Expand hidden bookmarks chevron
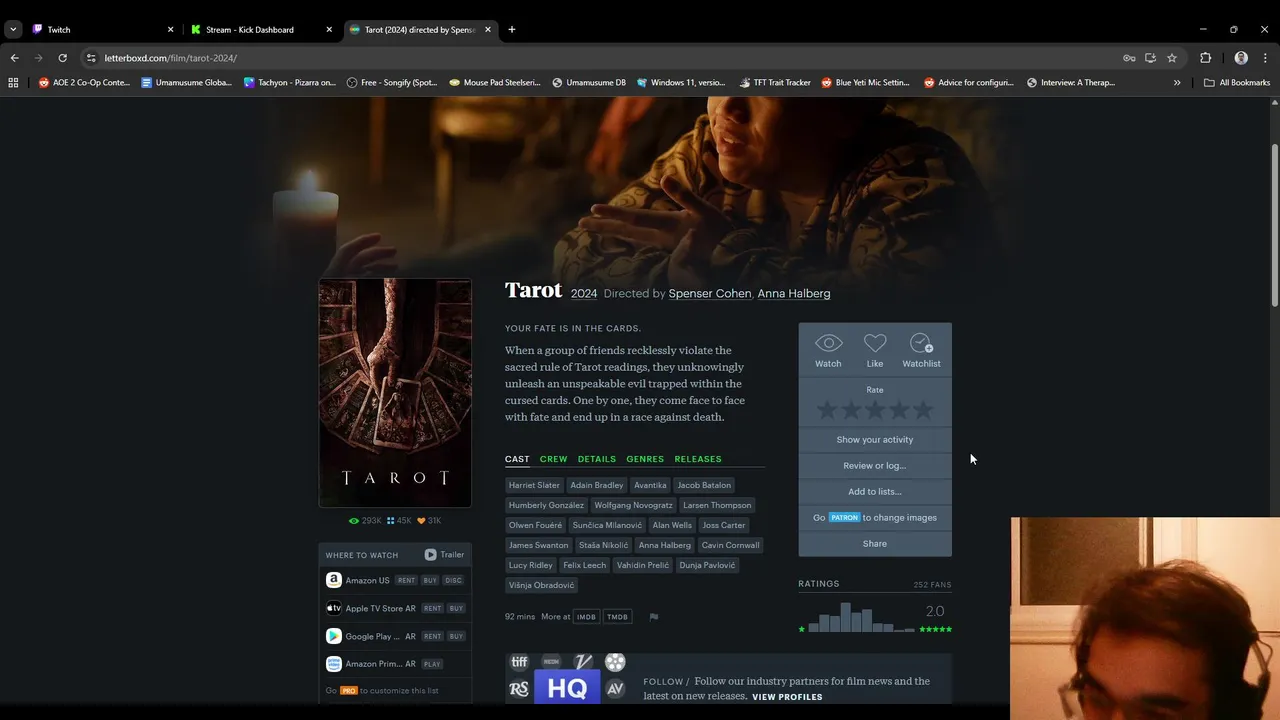Viewport: 1280px width, 720px height. (1177, 83)
